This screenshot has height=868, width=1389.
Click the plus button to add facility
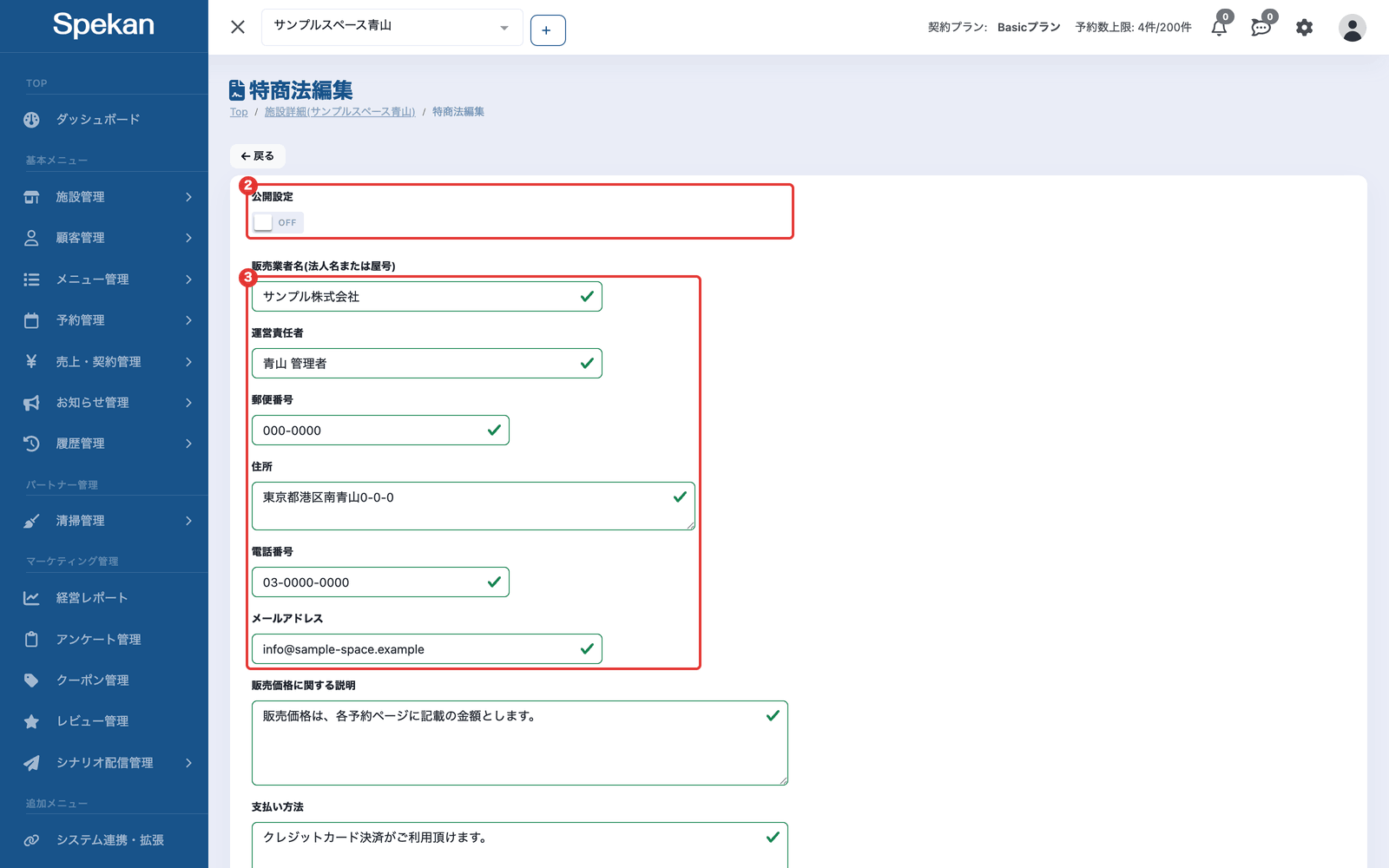[548, 30]
